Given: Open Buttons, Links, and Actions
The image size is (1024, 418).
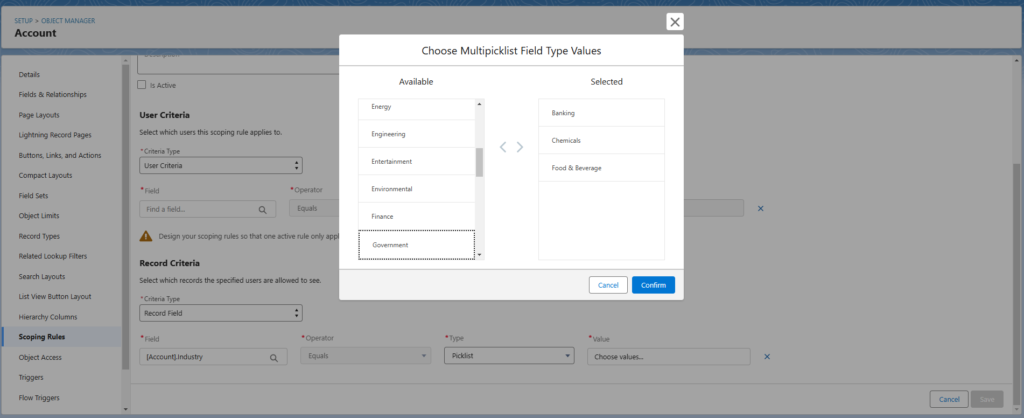Looking at the screenshot, I should (60, 155).
